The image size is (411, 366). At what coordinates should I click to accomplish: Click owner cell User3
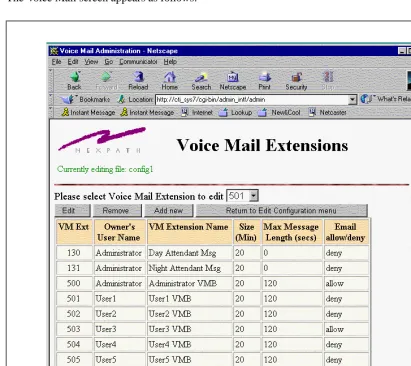point(119,329)
